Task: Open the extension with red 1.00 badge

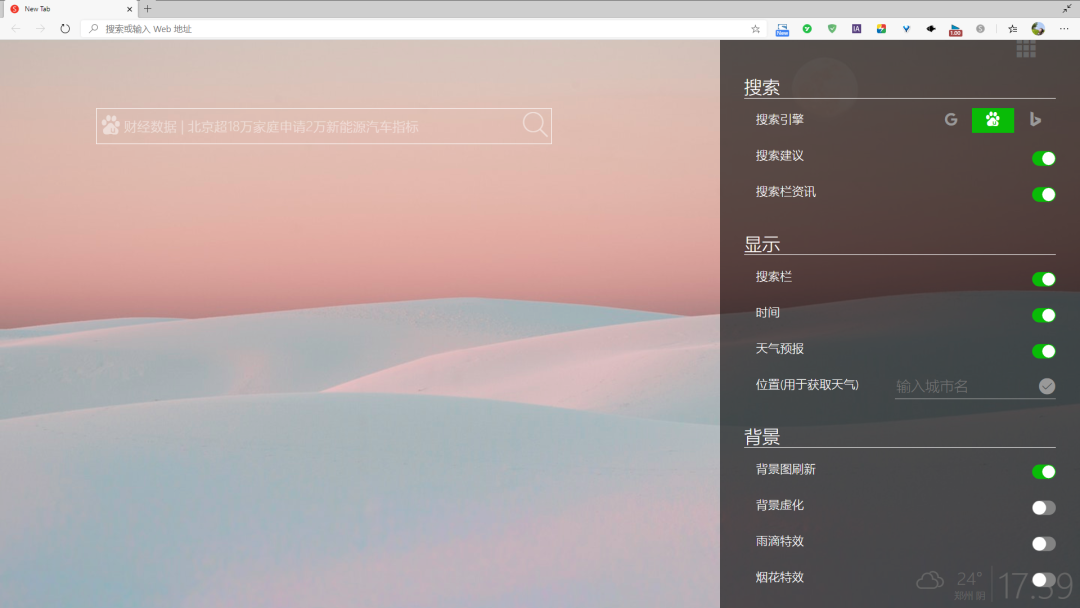Action: coord(955,30)
